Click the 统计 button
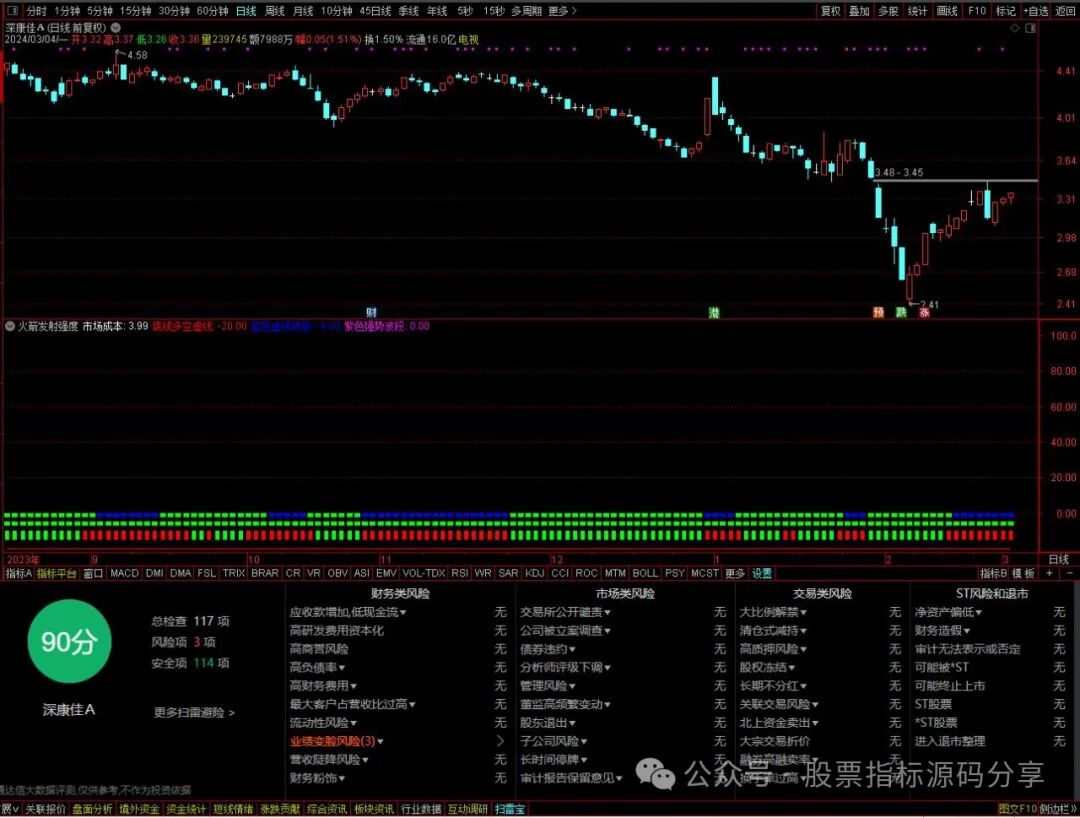Image resolution: width=1080 pixels, height=818 pixels. coord(917,11)
